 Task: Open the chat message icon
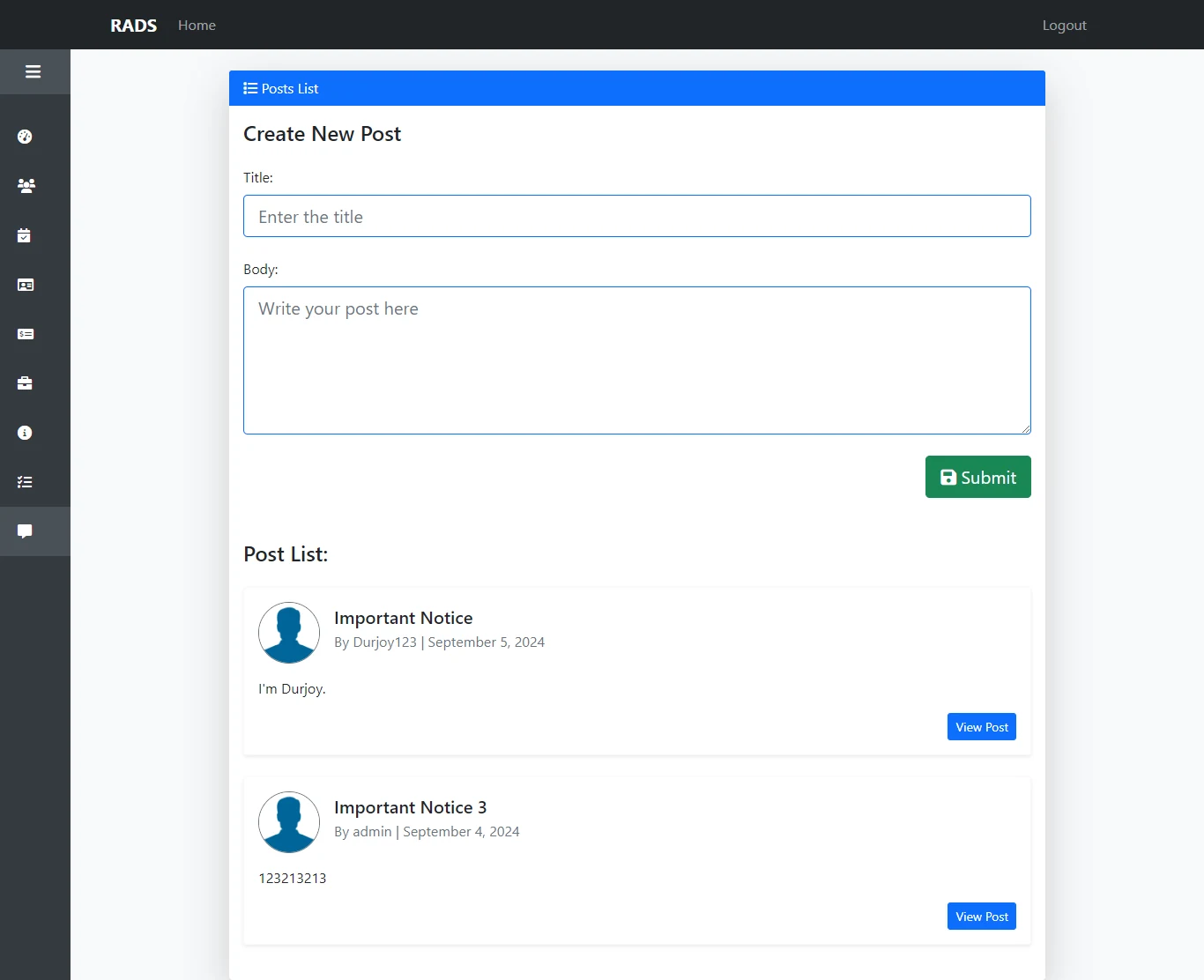(x=25, y=531)
